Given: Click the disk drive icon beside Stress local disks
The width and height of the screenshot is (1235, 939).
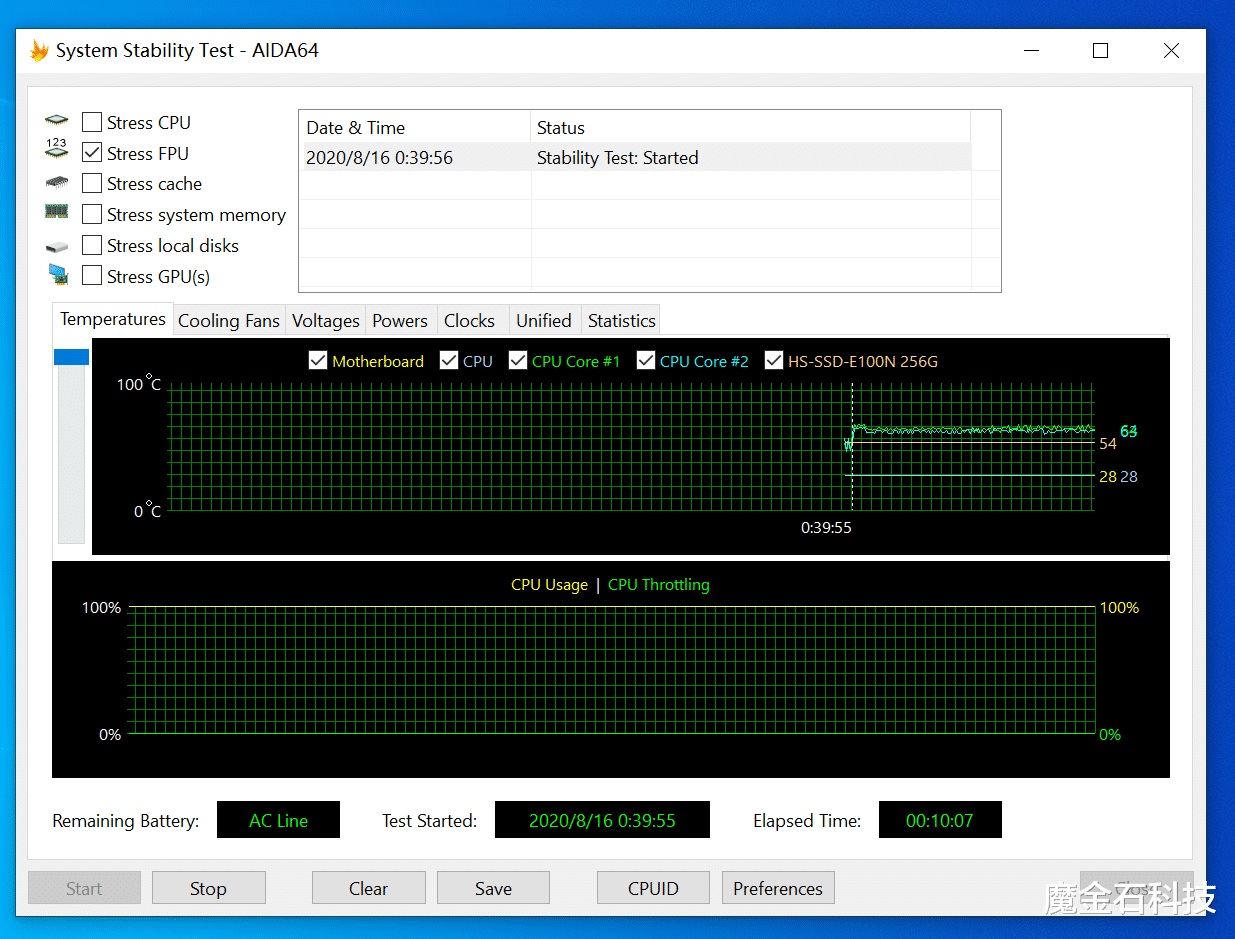Looking at the screenshot, I should (57, 246).
